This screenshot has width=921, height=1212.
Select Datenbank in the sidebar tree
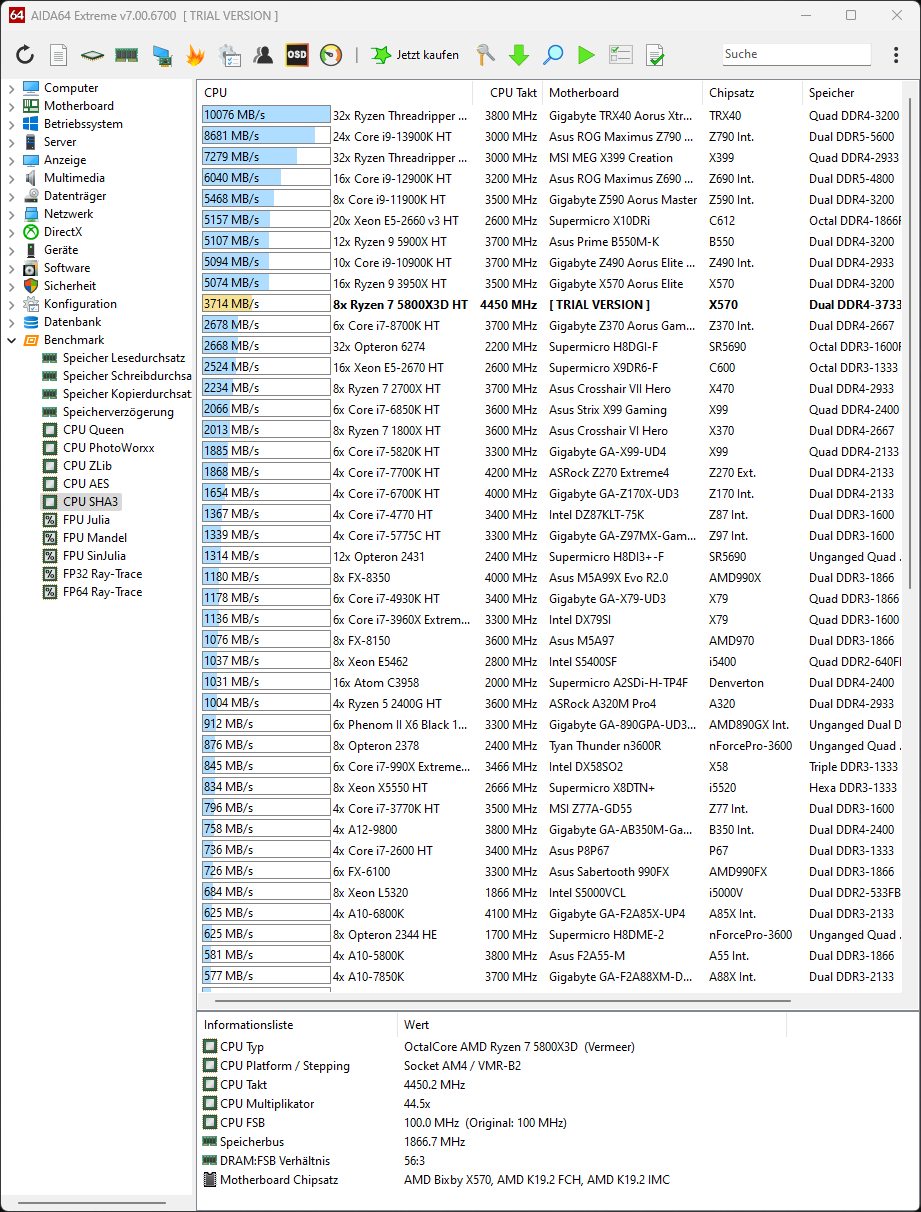pyautogui.click(x=72, y=322)
